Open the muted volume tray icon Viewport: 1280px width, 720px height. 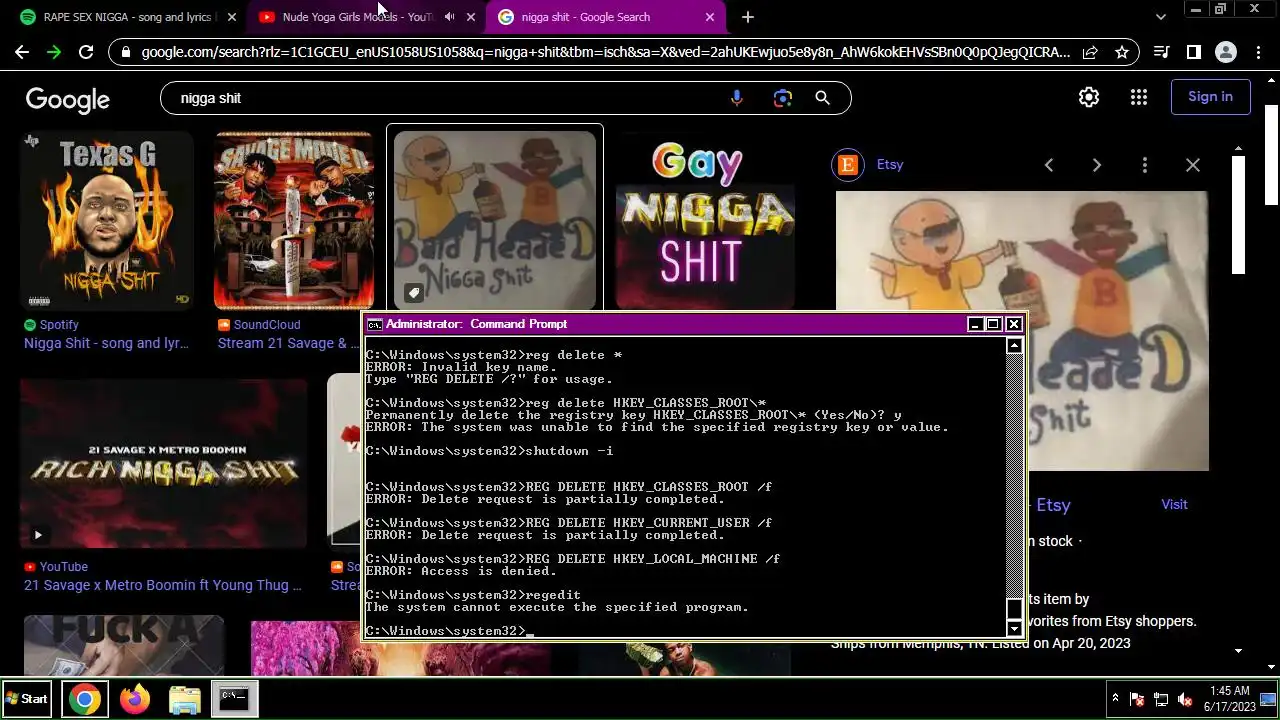click(x=1185, y=699)
